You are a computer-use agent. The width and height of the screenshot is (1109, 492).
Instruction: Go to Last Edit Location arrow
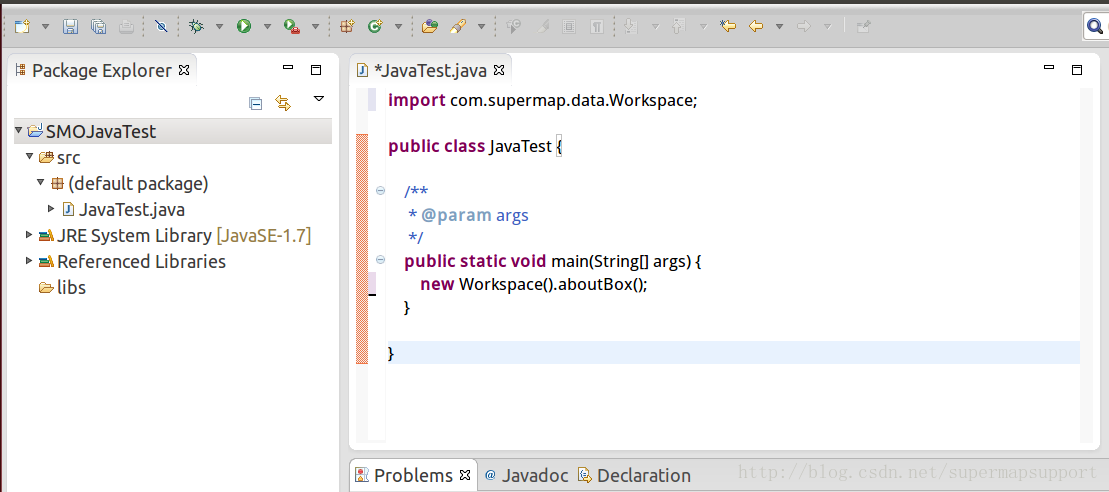728,27
